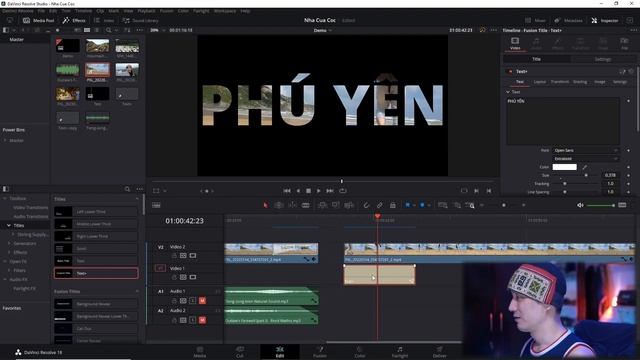Click the speaker volume icon

(580, 205)
